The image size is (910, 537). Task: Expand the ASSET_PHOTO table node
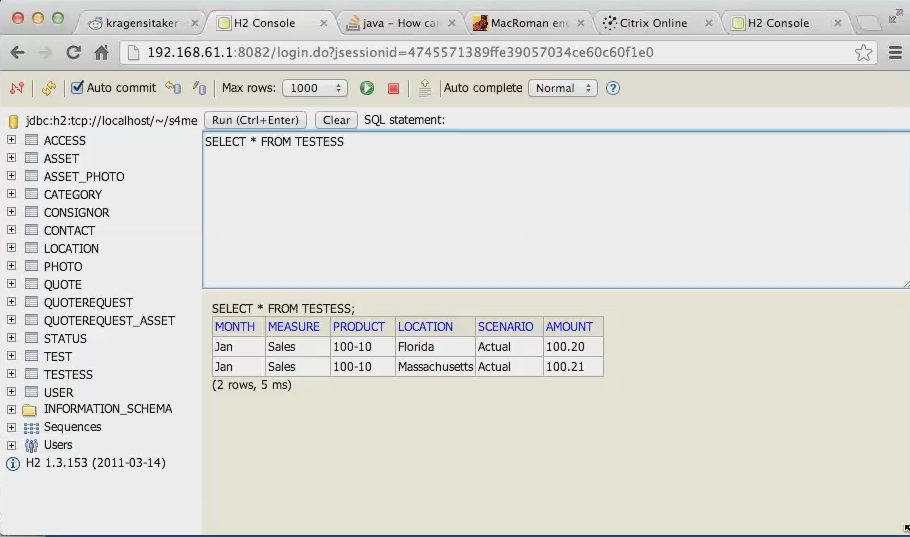(11, 175)
